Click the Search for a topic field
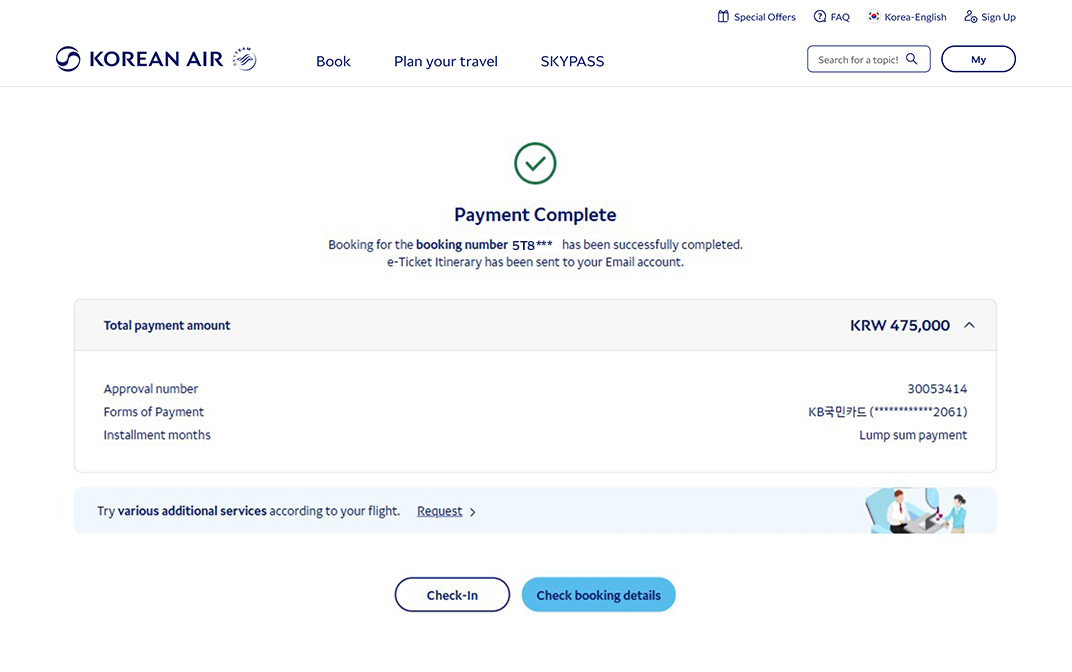Screen dimensions: 1072x672 point(860,59)
